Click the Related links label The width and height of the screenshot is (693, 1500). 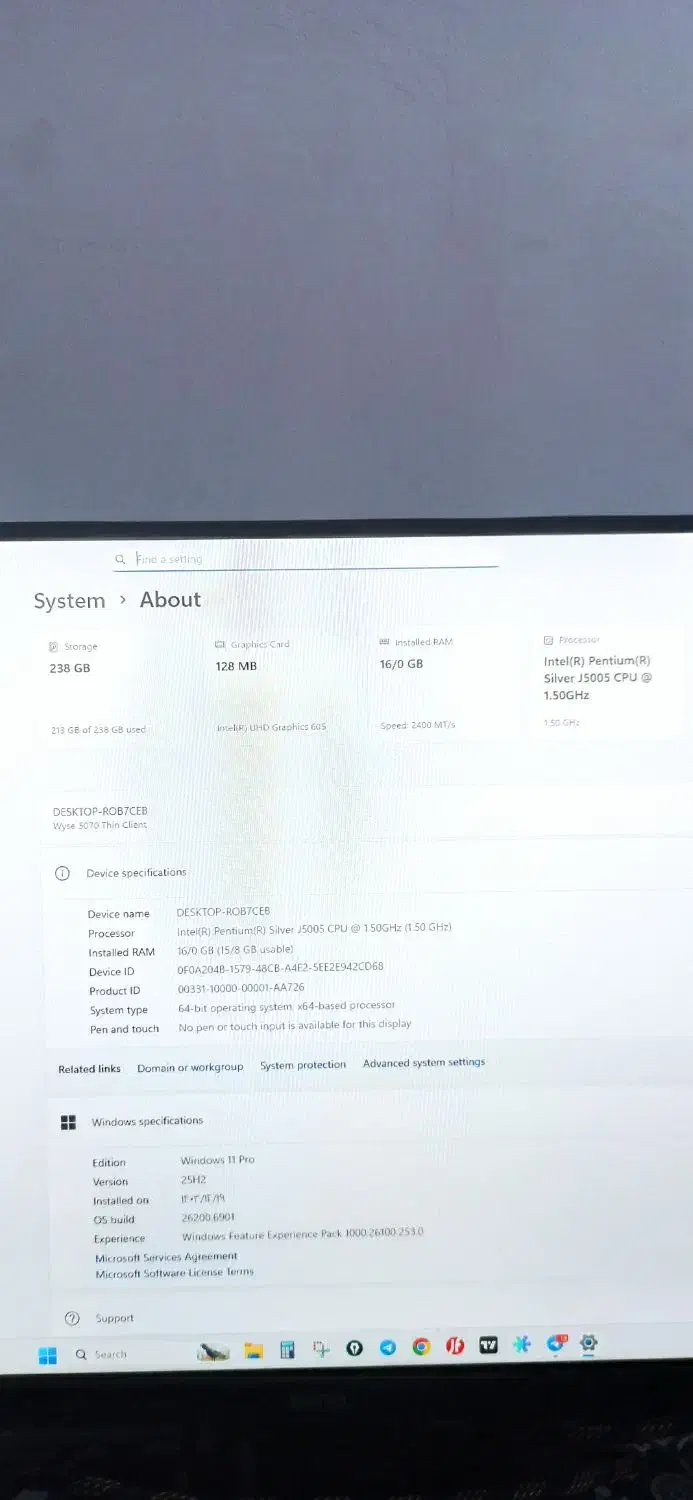pyautogui.click(x=89, y=1069)
